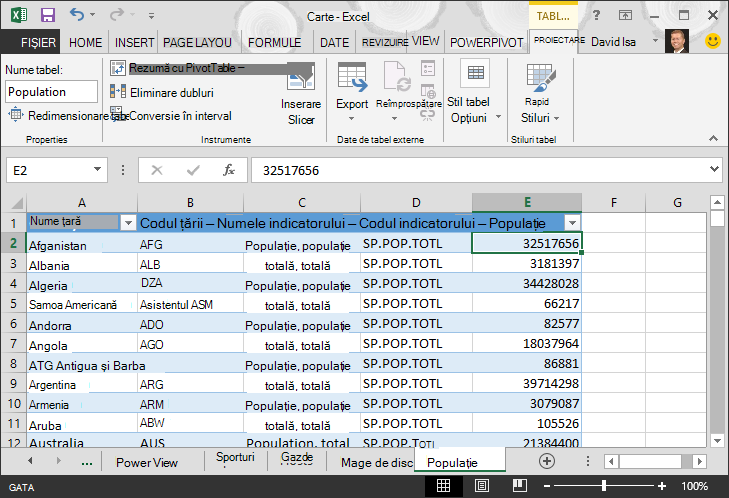Click David Isa account photo

(x=677, y=41)
